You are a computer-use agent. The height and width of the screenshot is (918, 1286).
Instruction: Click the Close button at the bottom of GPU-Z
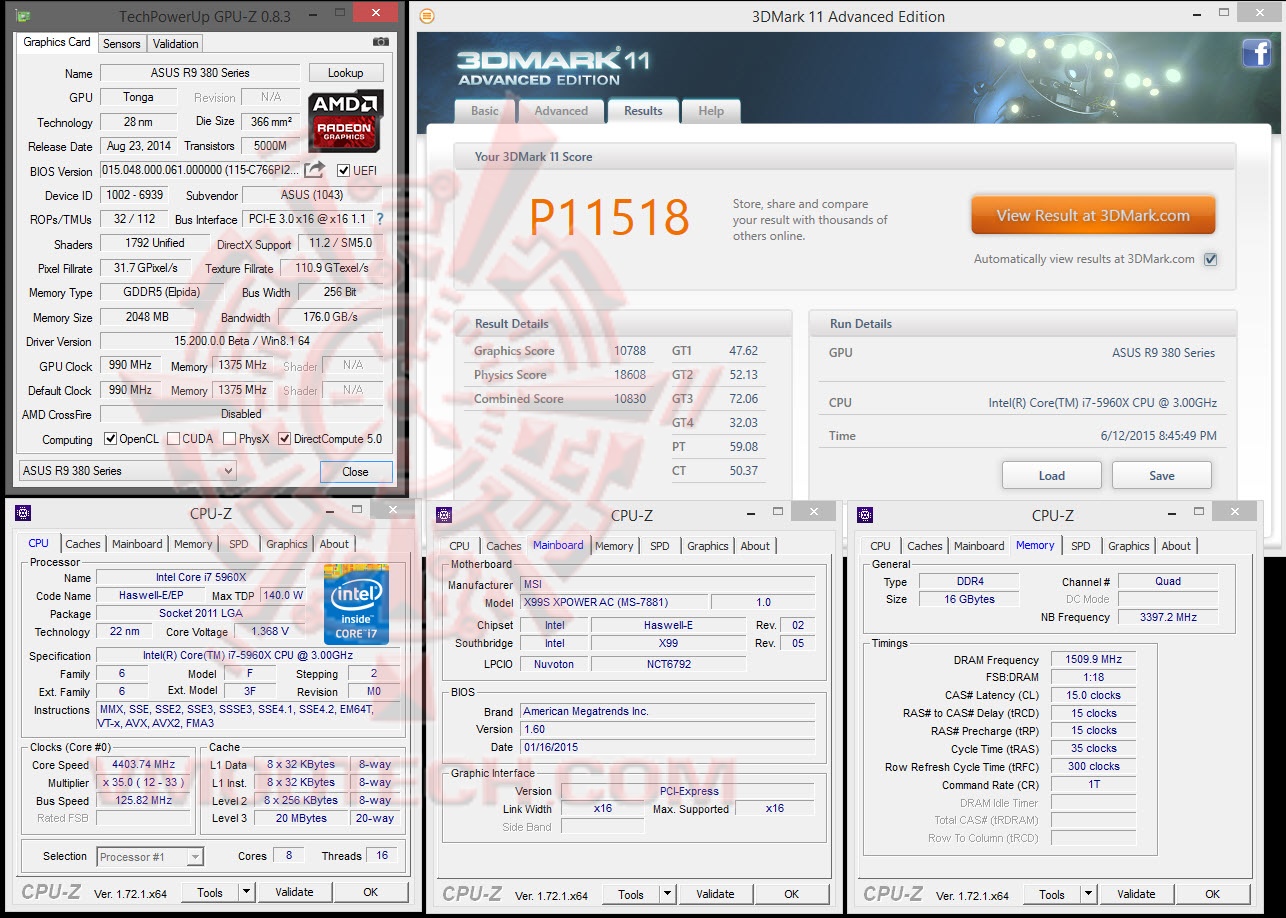355,471
